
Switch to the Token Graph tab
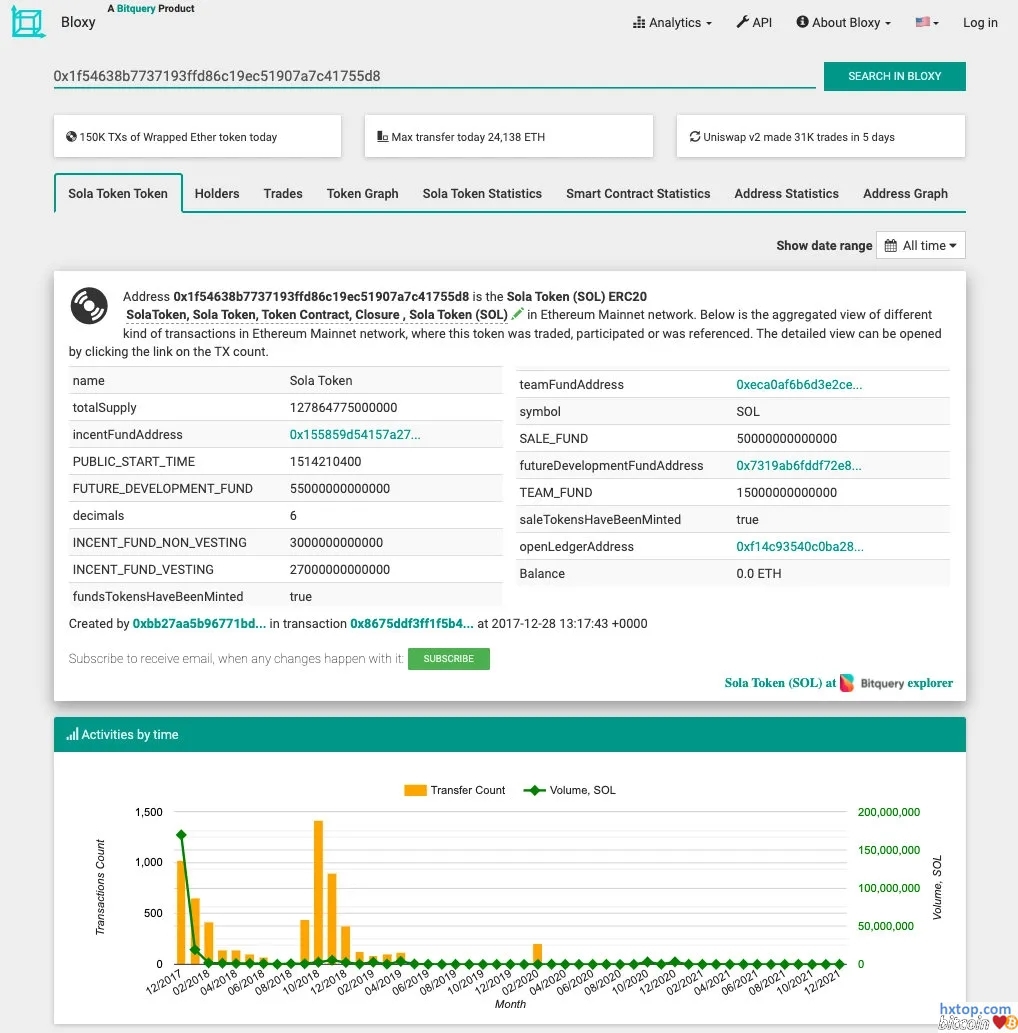coord(362,194)
